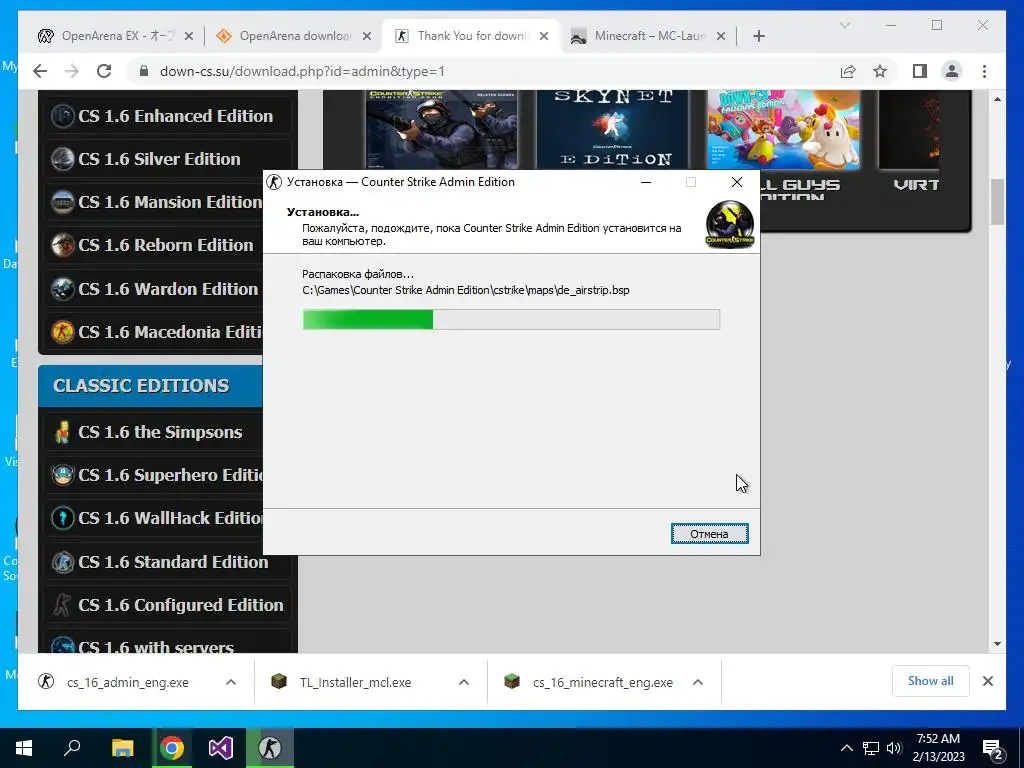Viewport: 1024px width, 768px height.
Task: Close the OpenArena EX tab
Action: tap(189, 36)
